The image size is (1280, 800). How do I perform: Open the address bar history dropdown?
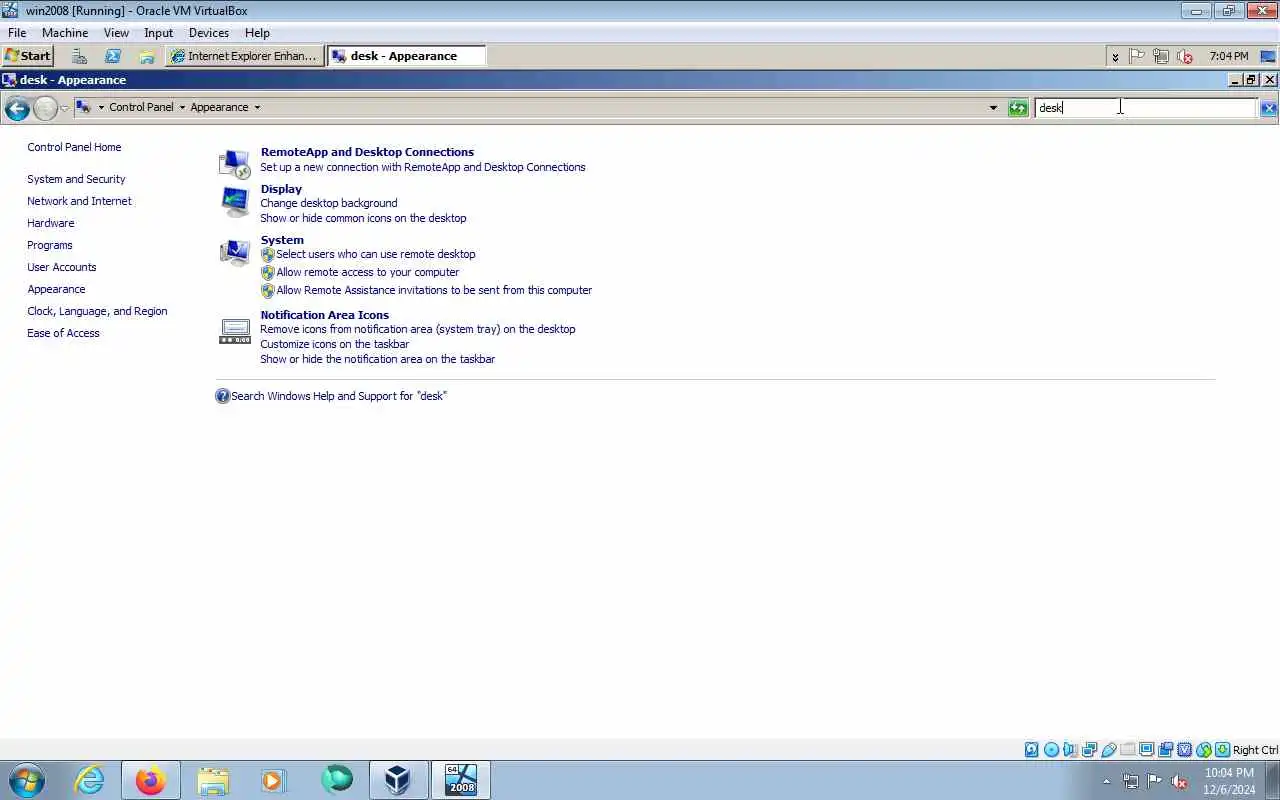point(993,107)
